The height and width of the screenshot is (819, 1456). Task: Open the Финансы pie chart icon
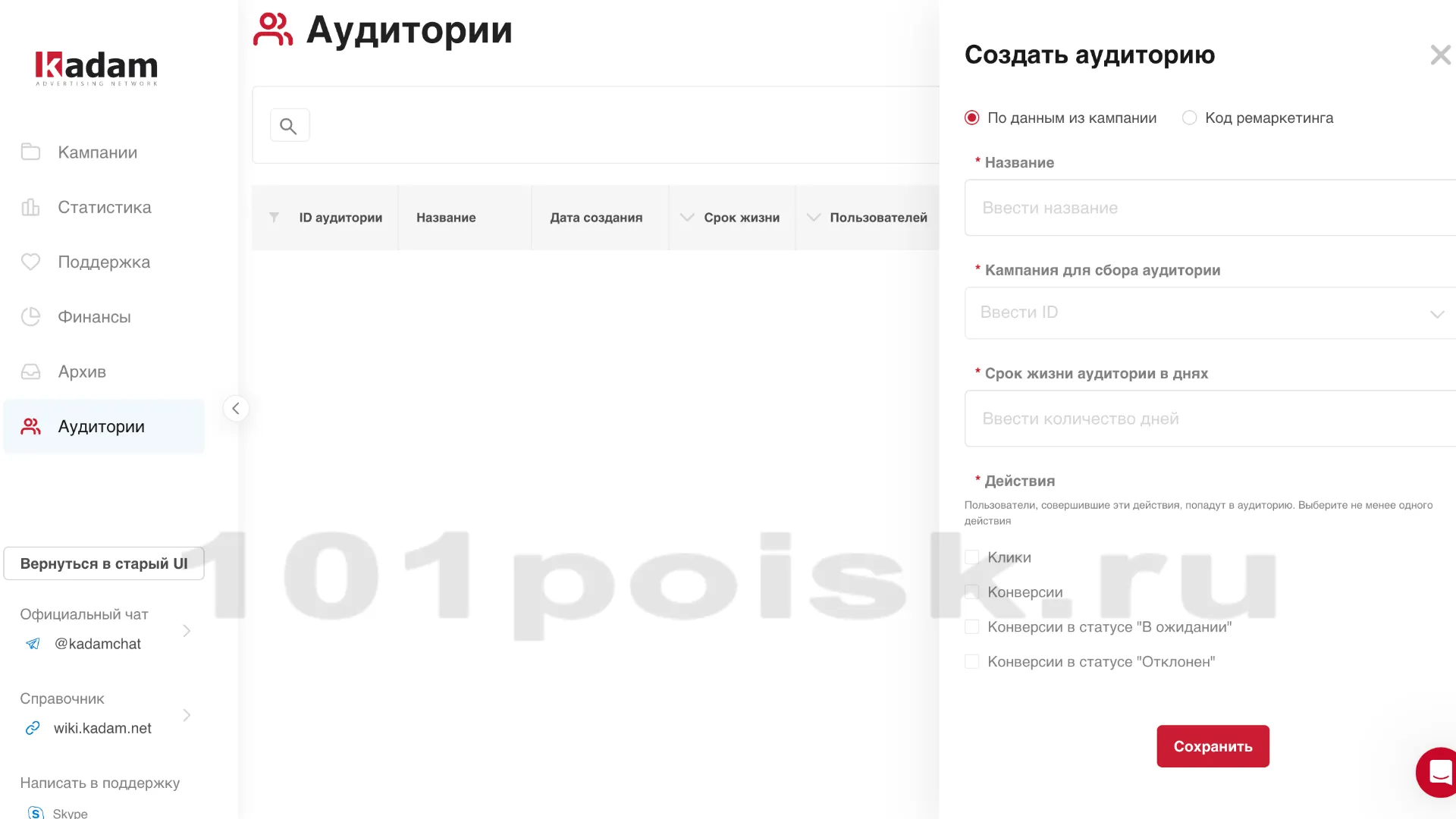(30, 316)
